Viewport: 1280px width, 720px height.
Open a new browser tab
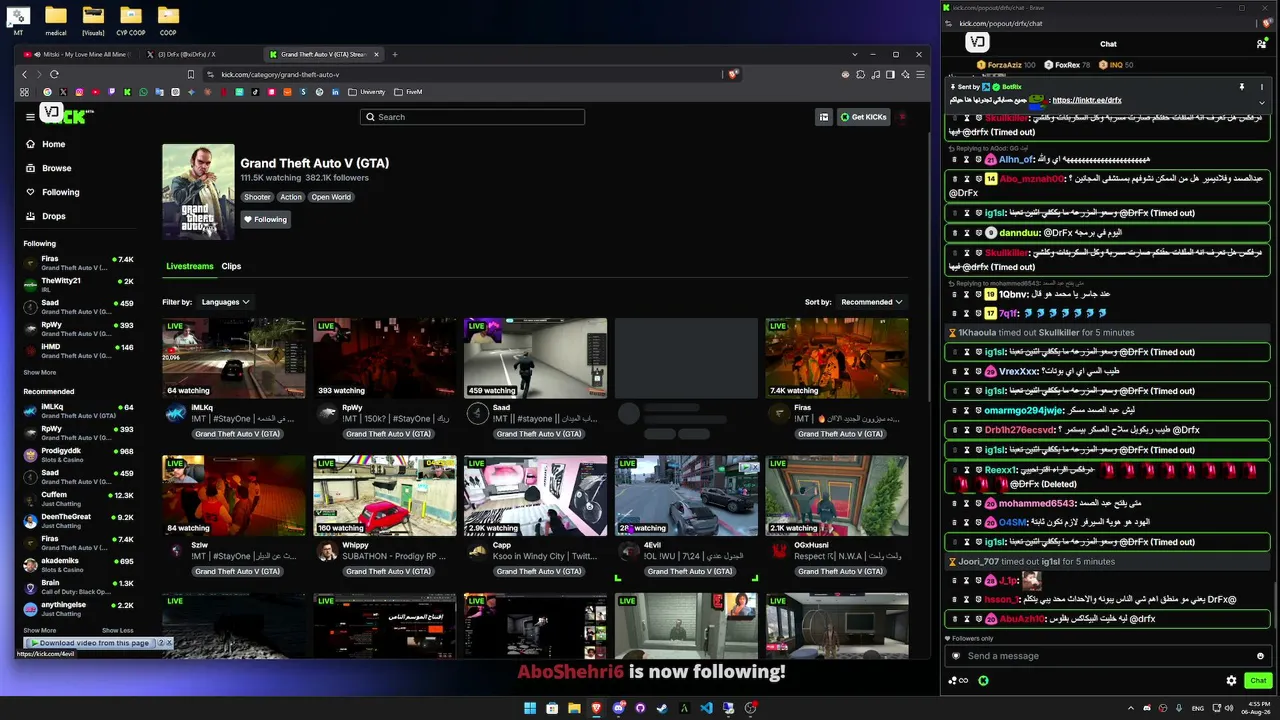pyautogui.click(x=395, y=54)
